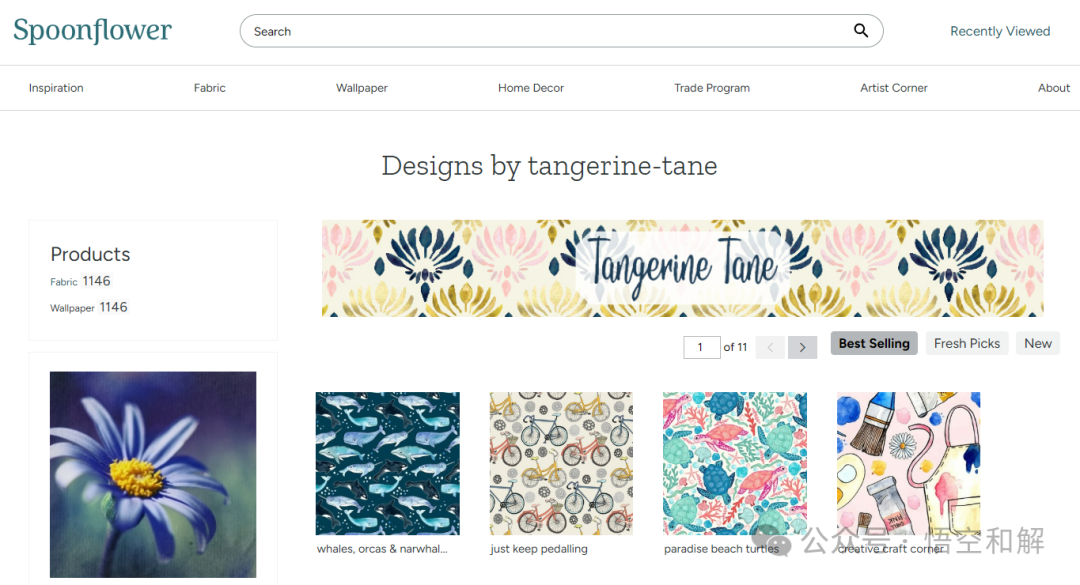
Task: Expand the Wallpaper navigation menu
Action: coord(362,88)
